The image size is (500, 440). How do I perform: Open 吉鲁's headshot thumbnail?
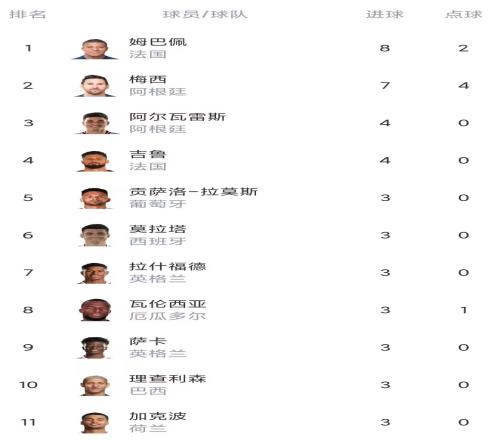pyautogui.click(x=95, y=161)
